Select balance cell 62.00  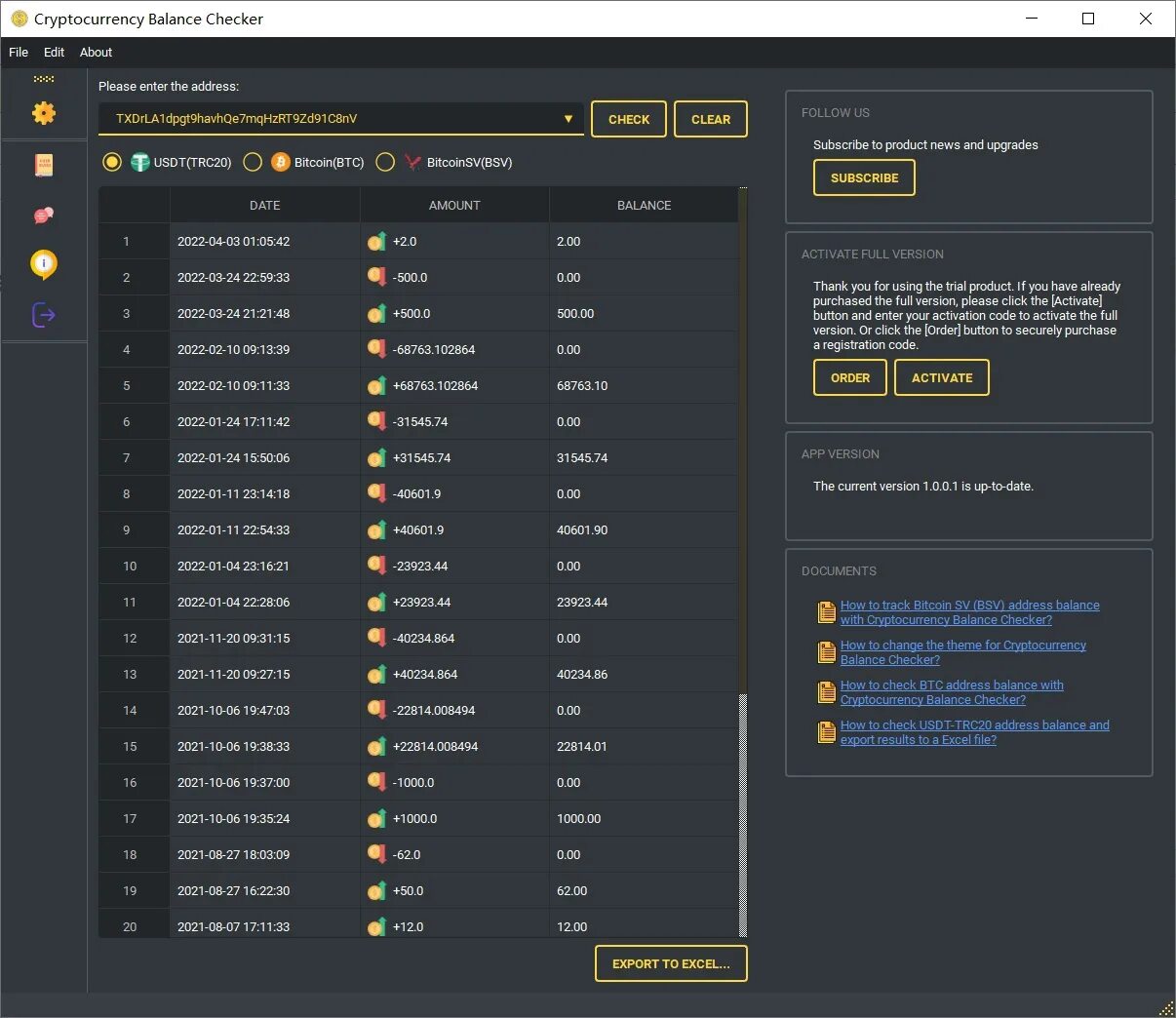tap(644, 890)
